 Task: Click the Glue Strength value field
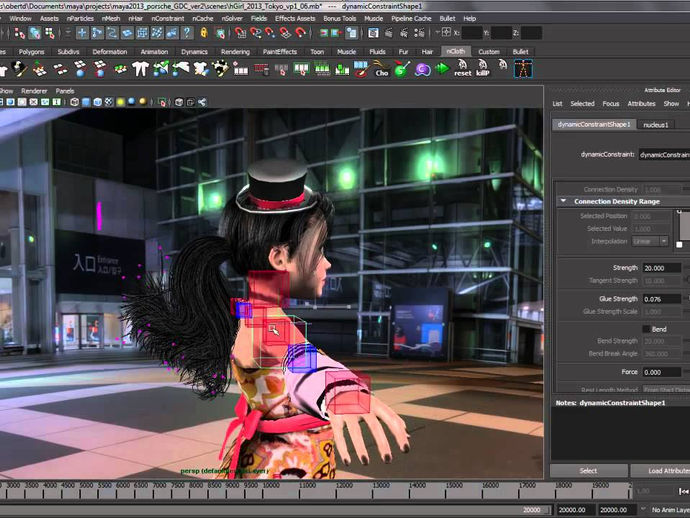661,299
